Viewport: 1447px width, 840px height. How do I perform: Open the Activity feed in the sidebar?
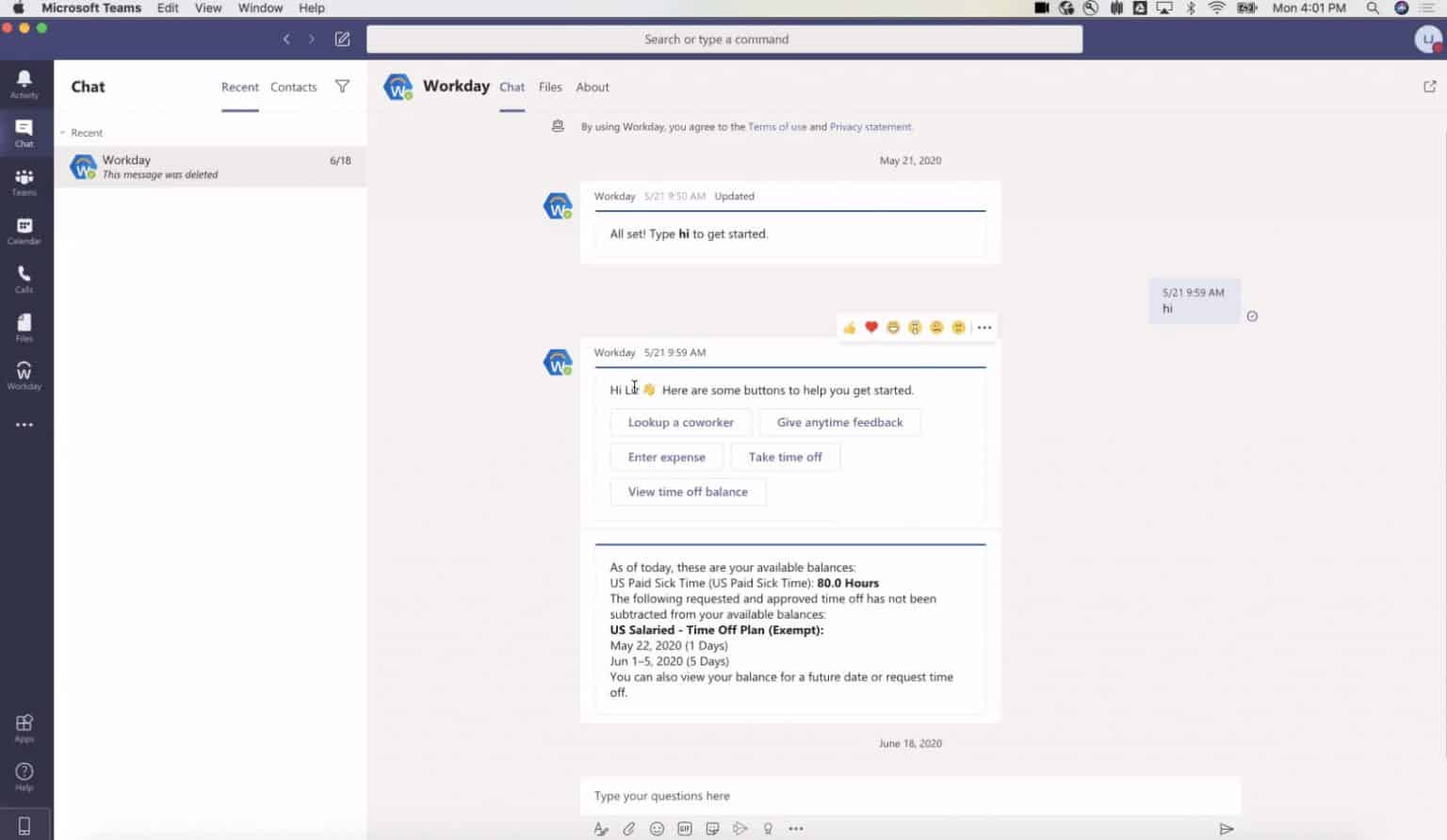click(x=25, y=83)
